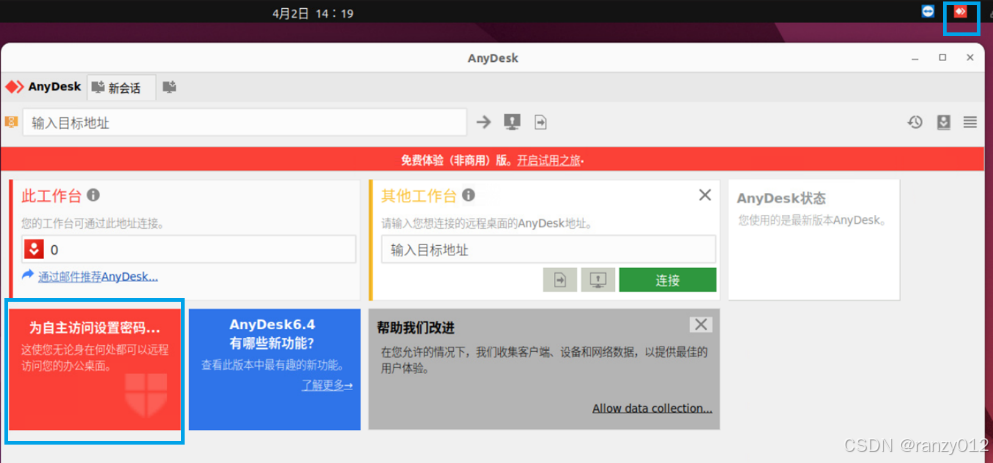Screen dimensions: 993x463
Task: Open the hamburger main menu
Action: [x=970, y=122]
